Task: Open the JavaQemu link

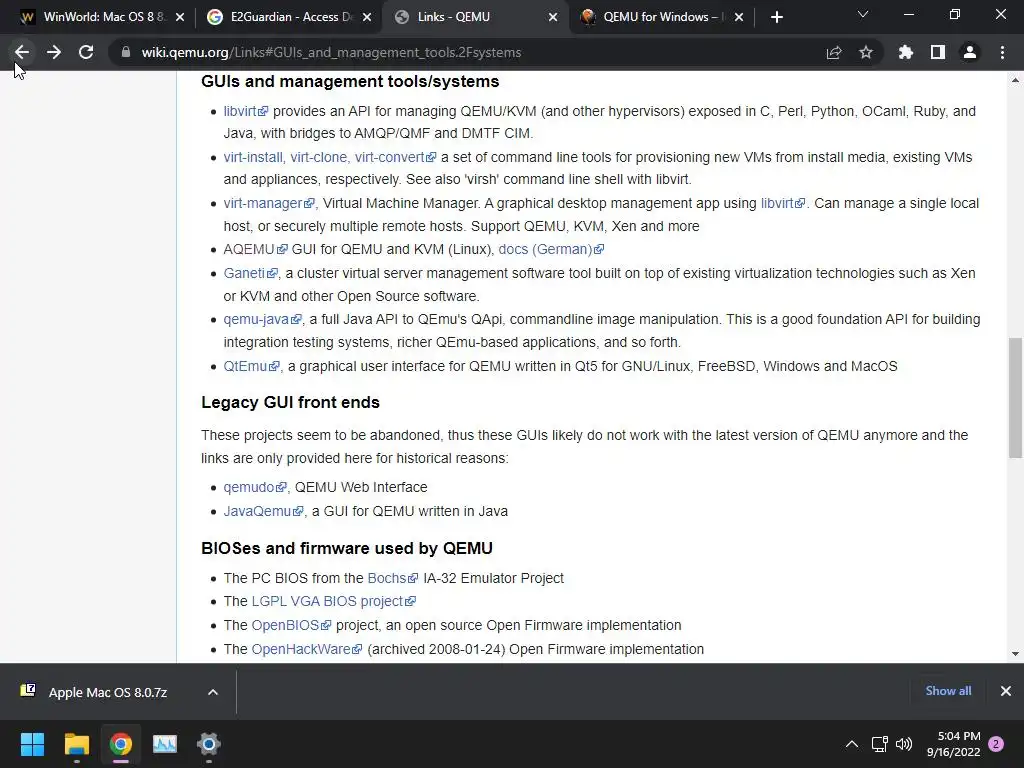Action: point(263,511)
